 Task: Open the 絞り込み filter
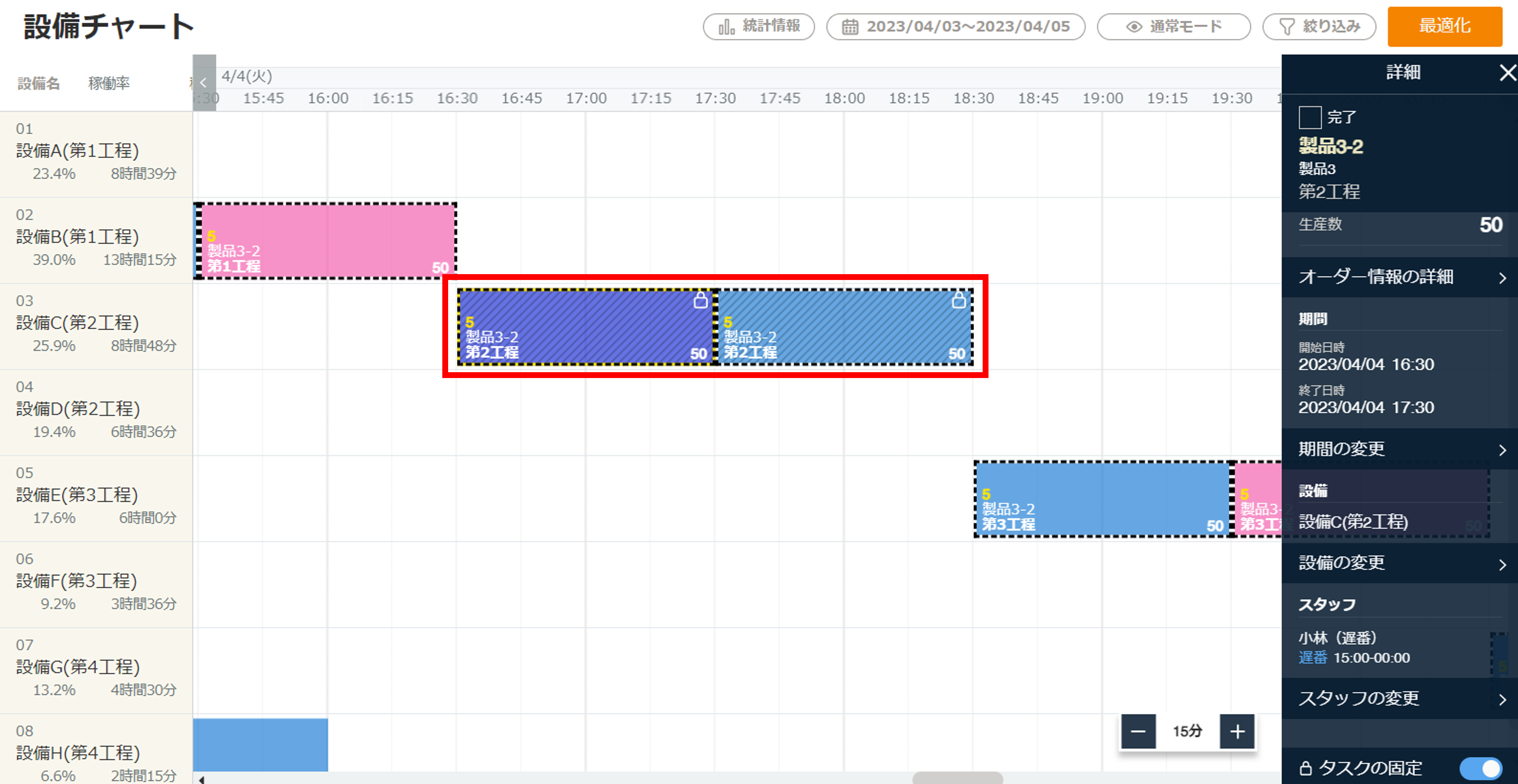[x=1319, y=27]
